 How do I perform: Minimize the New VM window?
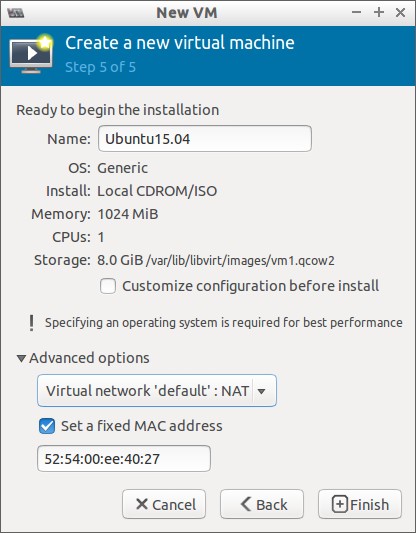point(356,13)
